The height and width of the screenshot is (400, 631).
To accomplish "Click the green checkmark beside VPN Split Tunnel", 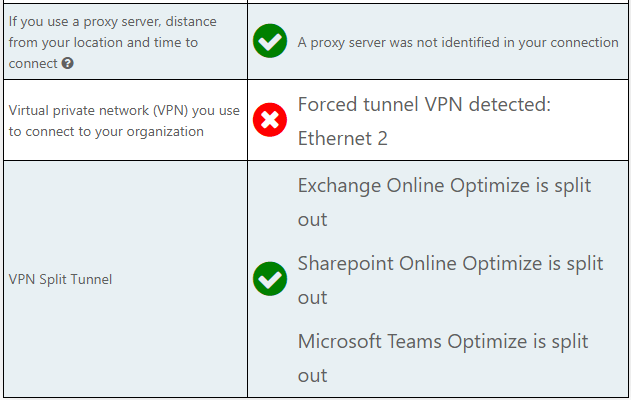I will pyautogui.click(x=270, y=279).
